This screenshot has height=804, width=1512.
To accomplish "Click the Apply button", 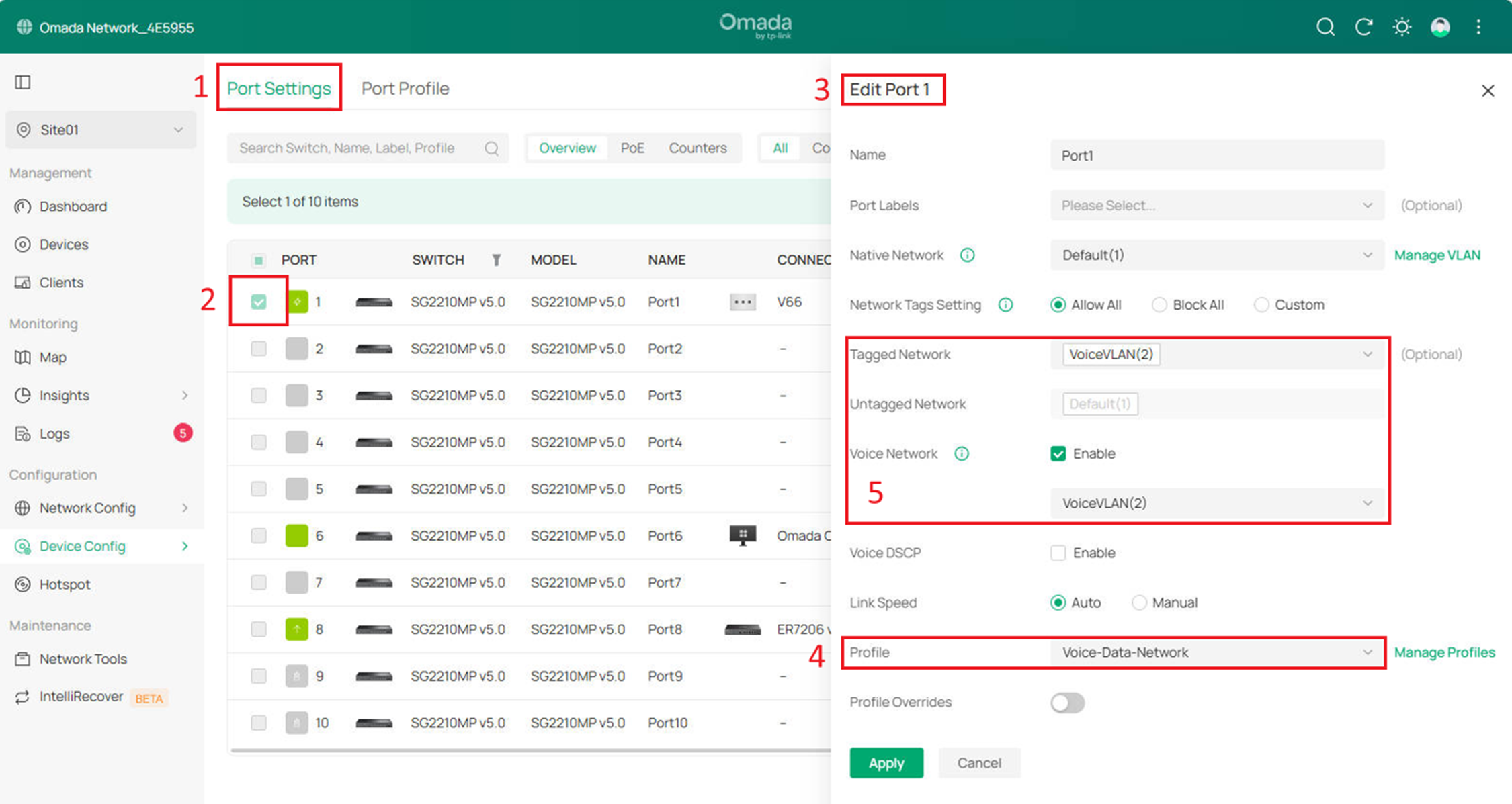I will coord(886,763).
